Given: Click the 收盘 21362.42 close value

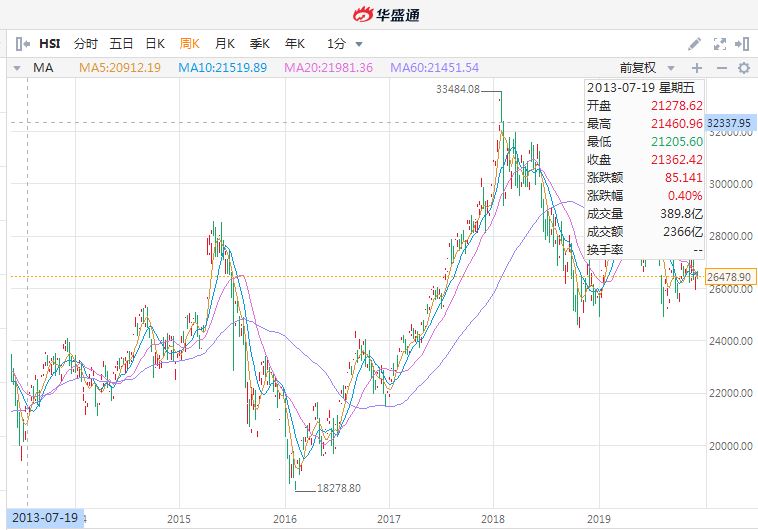Looking at the screenshot, I should point(676,160).
